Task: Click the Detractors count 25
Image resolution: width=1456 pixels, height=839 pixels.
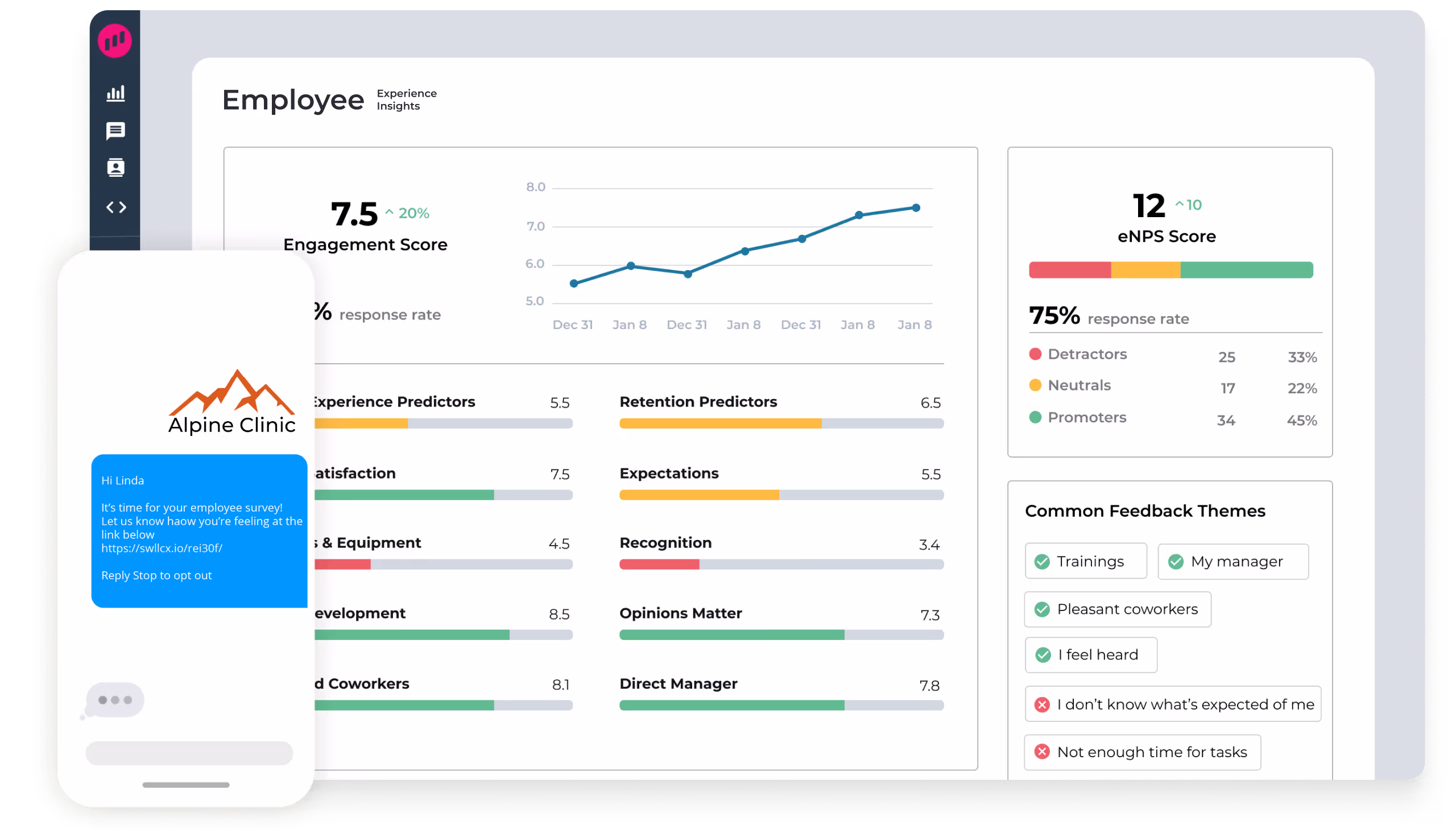Action: (1227, 358)
